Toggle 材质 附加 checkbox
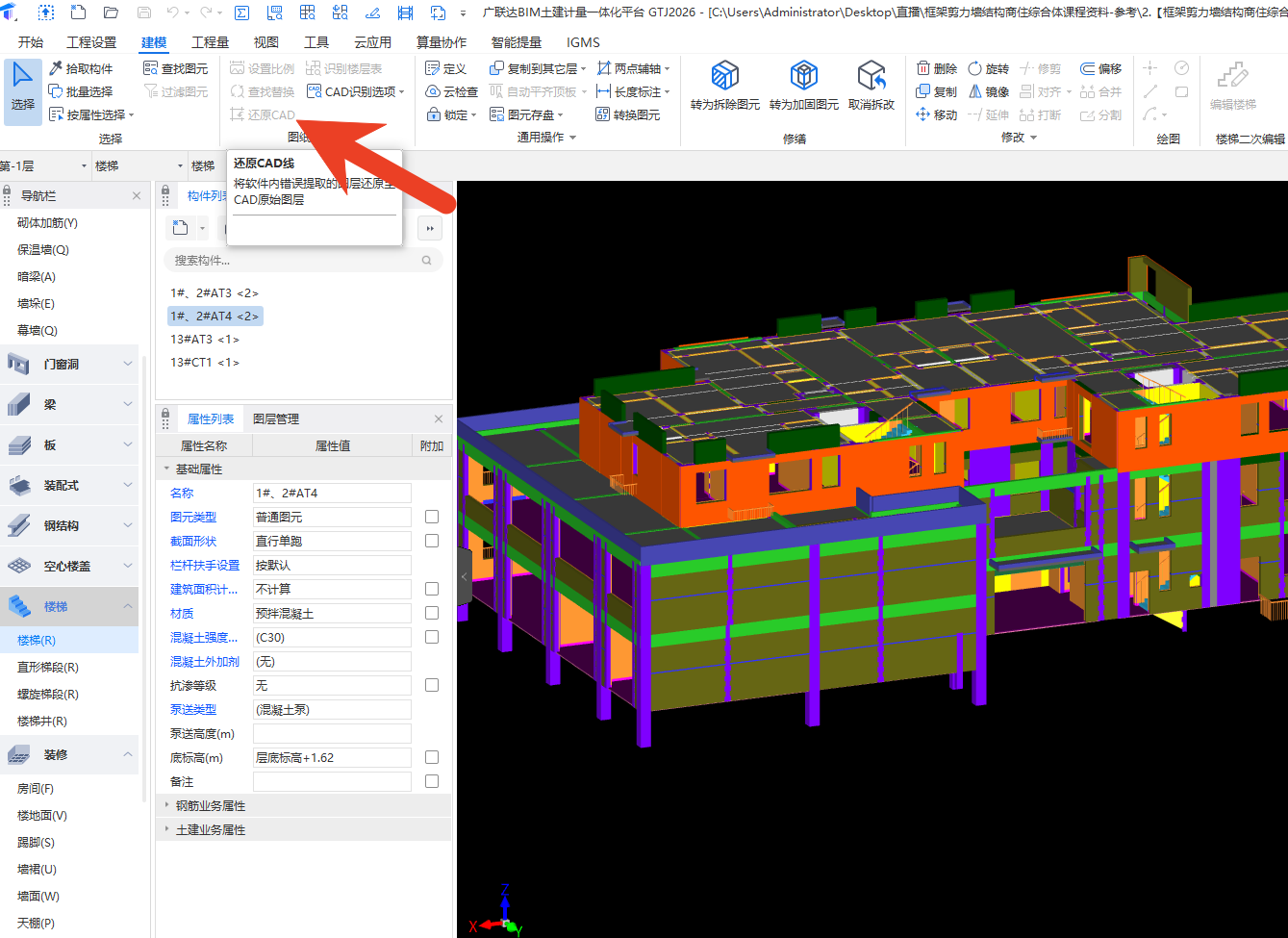This screenshot has width=1288, height=938. pyautogui.click(x=432, y=613)
